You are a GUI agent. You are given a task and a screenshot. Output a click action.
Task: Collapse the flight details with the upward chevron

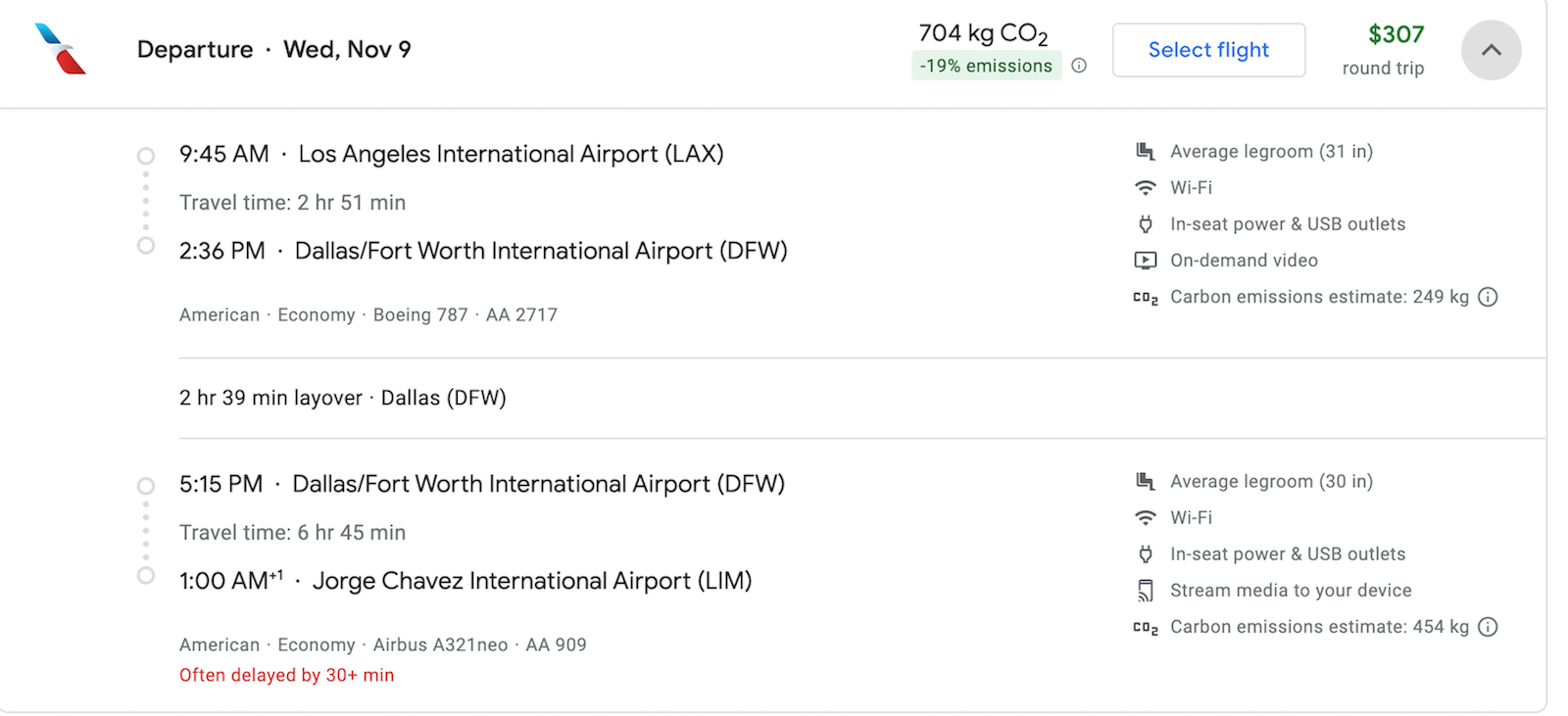(1491, 49)
